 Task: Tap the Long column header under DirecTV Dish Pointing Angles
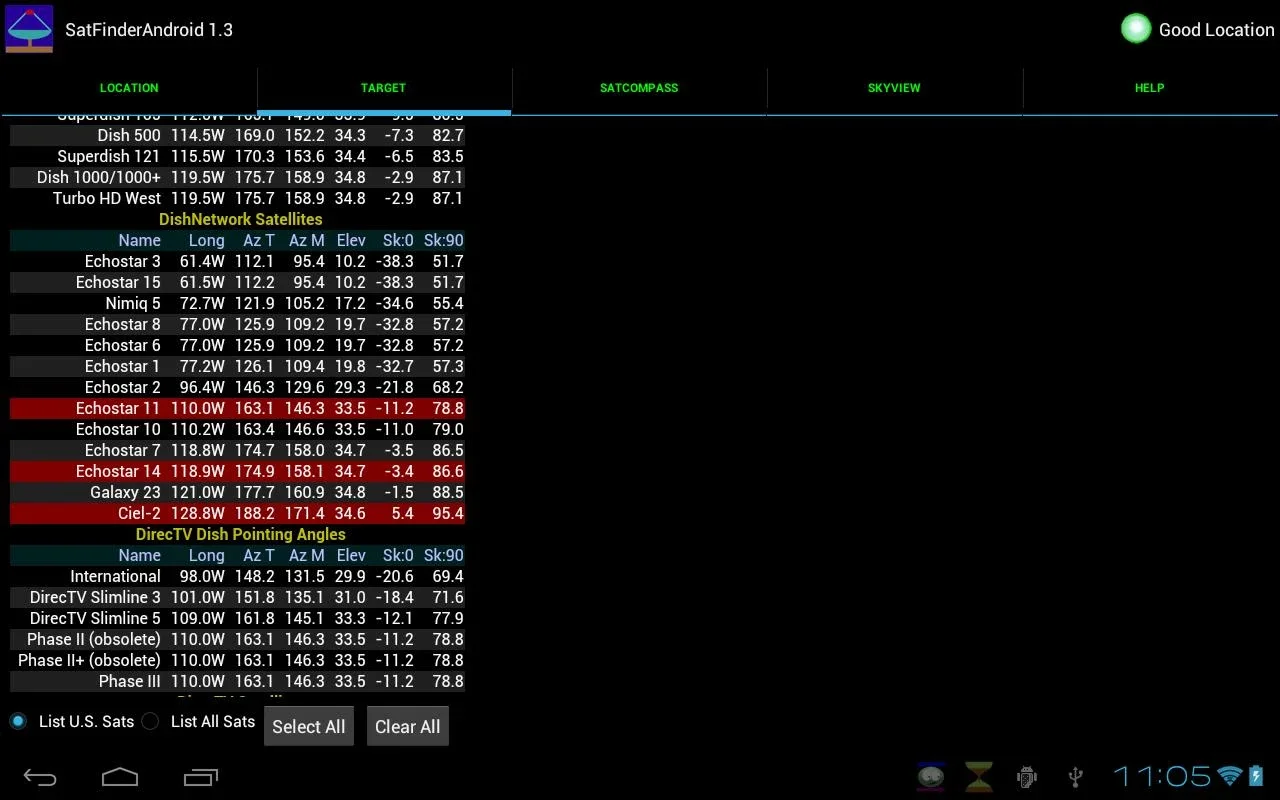tap(207, 555)
